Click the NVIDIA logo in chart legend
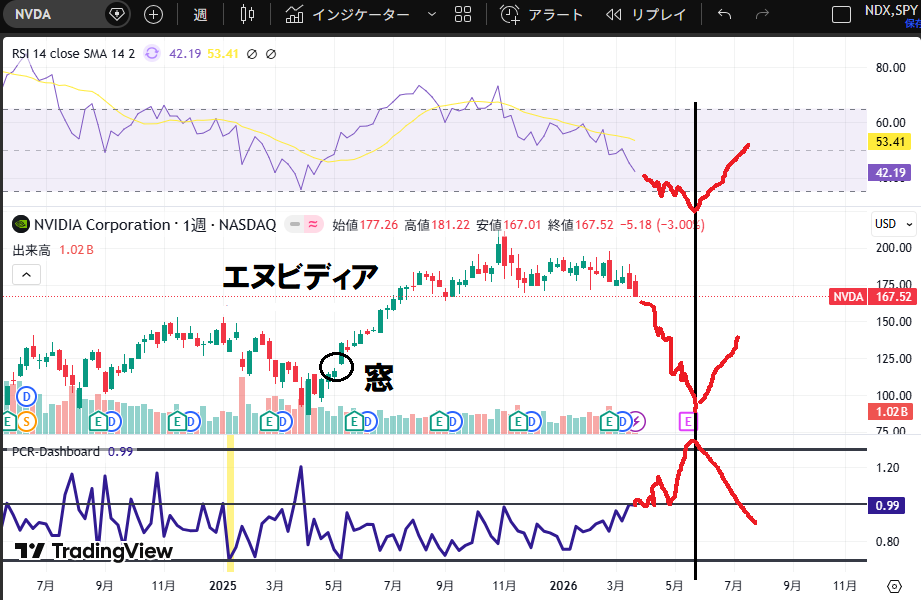Screen dimensions: 921x600 [x=21, y=224]
